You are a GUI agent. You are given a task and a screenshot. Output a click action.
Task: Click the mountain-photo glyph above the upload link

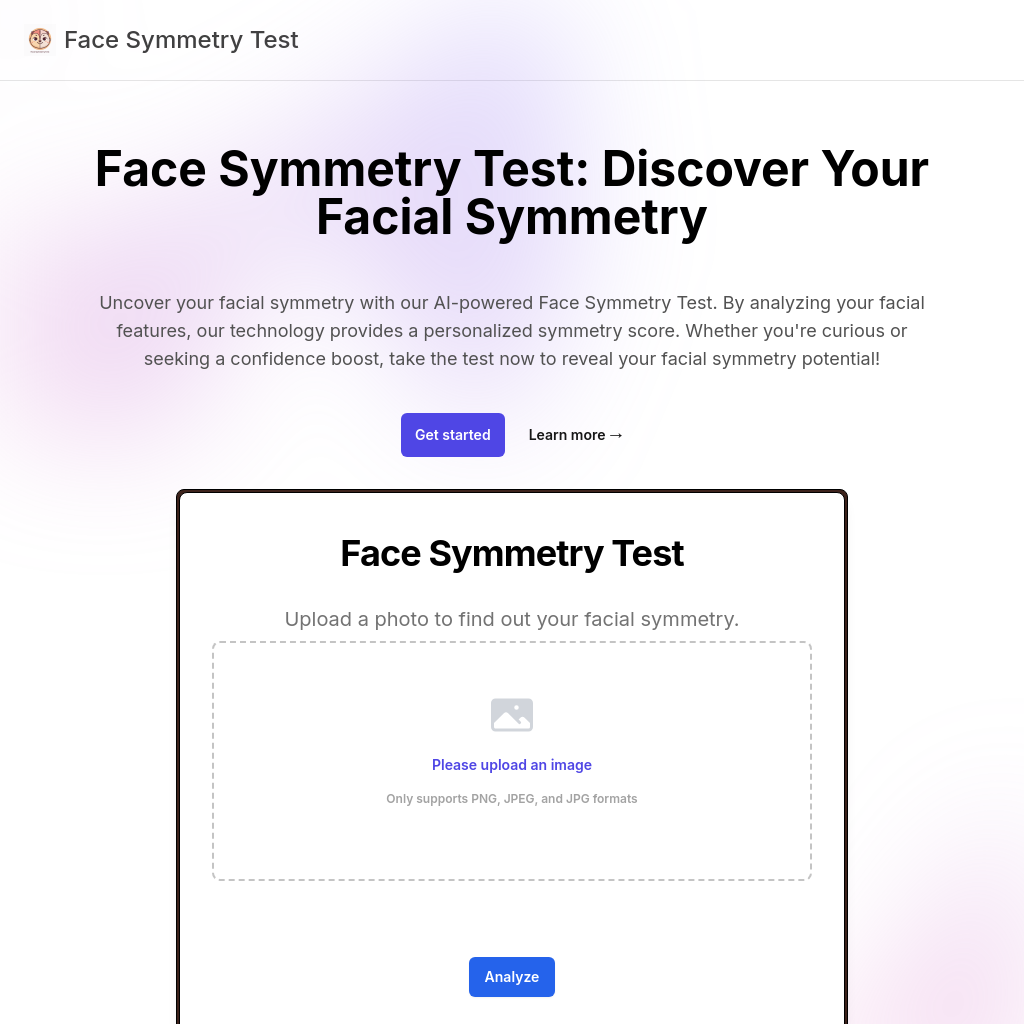512,714
